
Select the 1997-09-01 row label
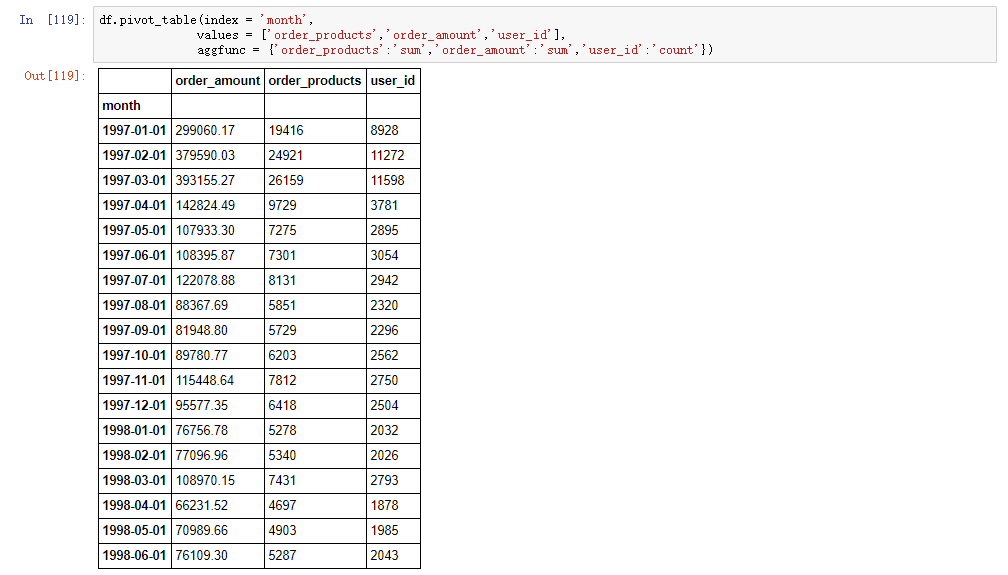pyautogui.click(x=135, y=331)
